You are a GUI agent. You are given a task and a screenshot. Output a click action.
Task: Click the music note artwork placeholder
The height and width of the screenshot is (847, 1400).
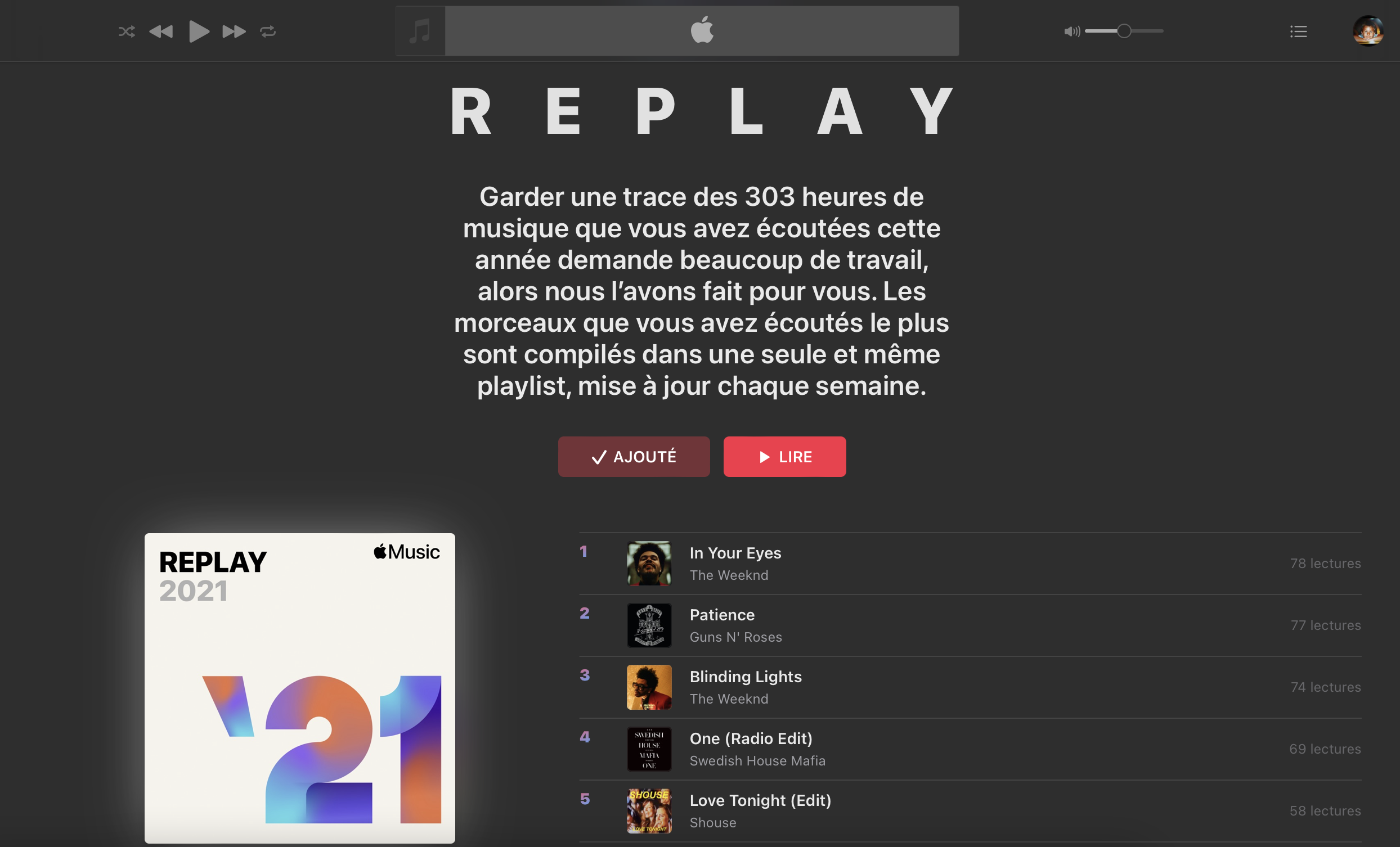(x=420, y=31)
